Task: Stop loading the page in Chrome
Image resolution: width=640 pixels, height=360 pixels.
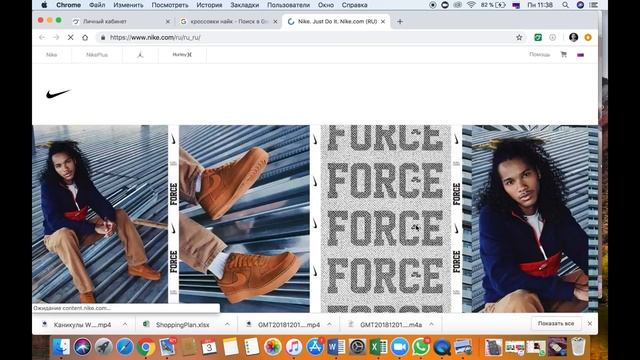Action: (70, 38)
